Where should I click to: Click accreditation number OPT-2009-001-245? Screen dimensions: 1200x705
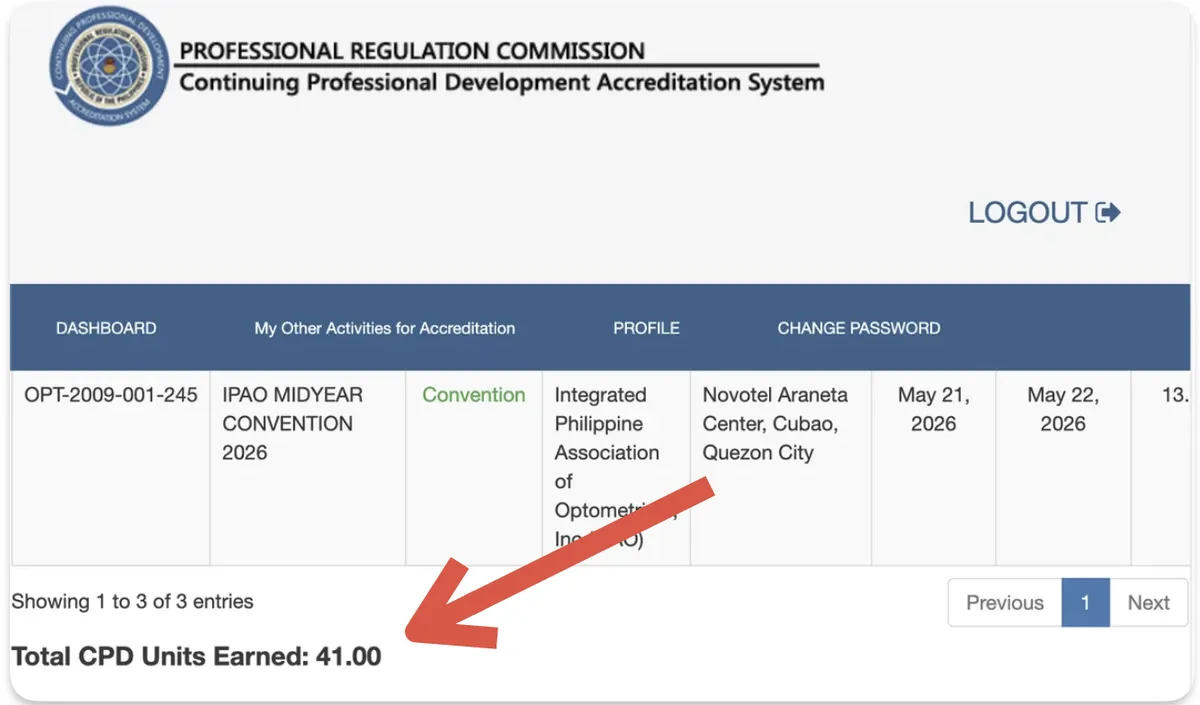click(111, 395)
